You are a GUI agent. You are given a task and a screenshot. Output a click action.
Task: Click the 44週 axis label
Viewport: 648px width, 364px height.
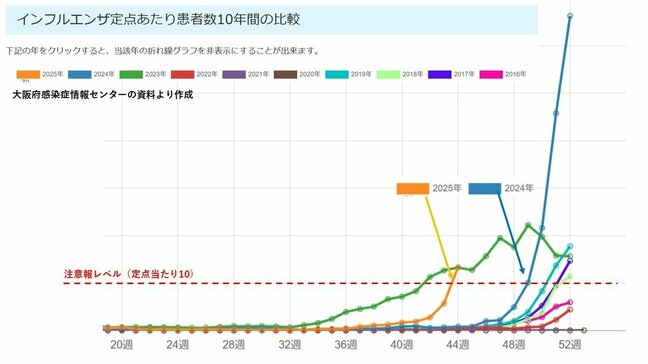pos(458,344)
